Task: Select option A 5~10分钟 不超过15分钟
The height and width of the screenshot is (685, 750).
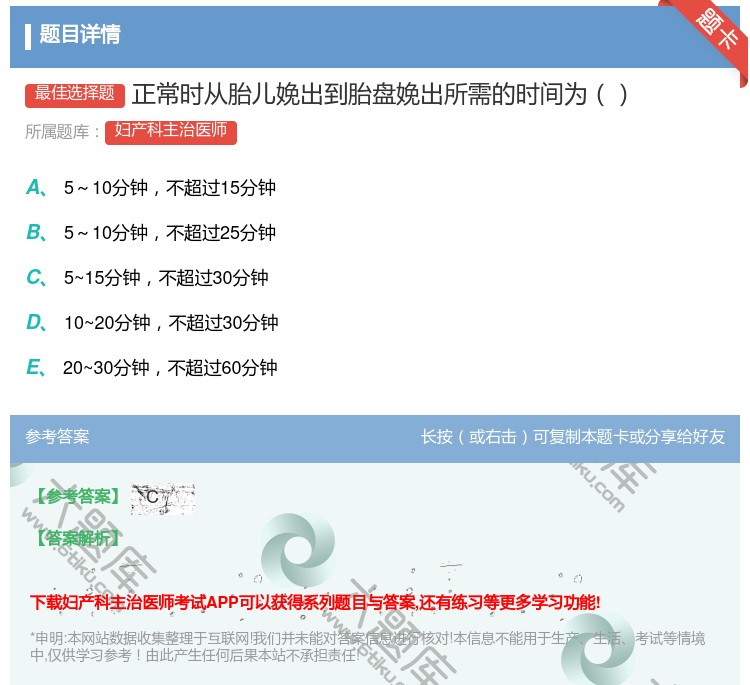Action: 151,188
